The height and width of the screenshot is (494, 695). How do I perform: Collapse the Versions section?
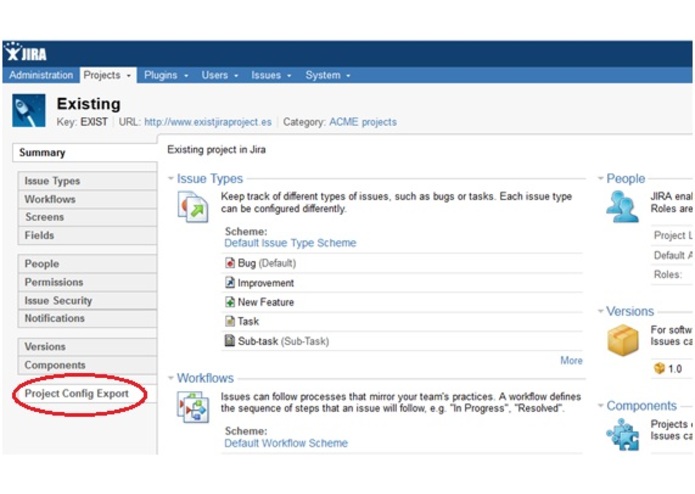pos(601,311)
